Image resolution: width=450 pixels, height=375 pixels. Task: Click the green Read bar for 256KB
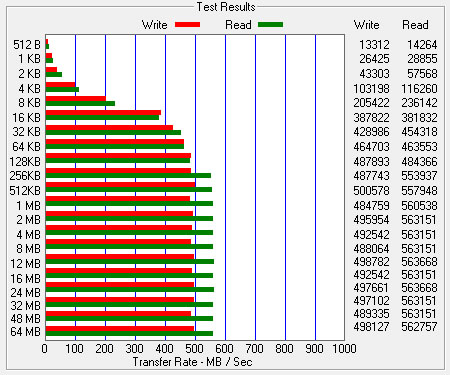(128, 175)
